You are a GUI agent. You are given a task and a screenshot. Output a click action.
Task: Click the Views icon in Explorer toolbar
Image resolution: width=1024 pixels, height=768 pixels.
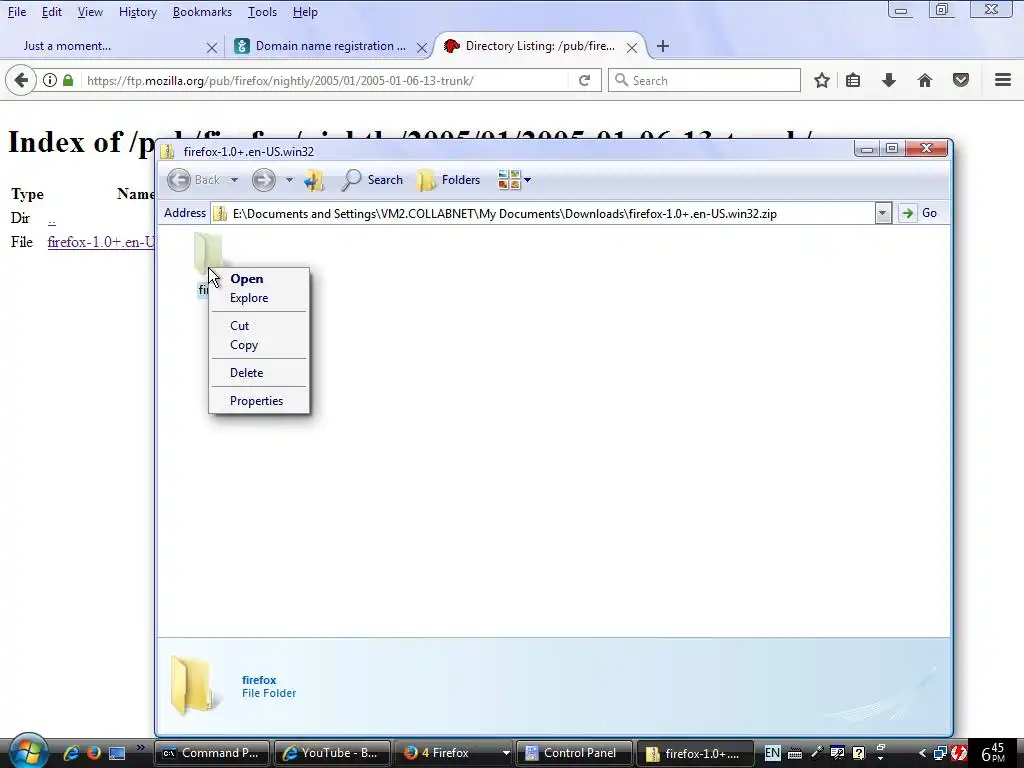click(509, 180)
